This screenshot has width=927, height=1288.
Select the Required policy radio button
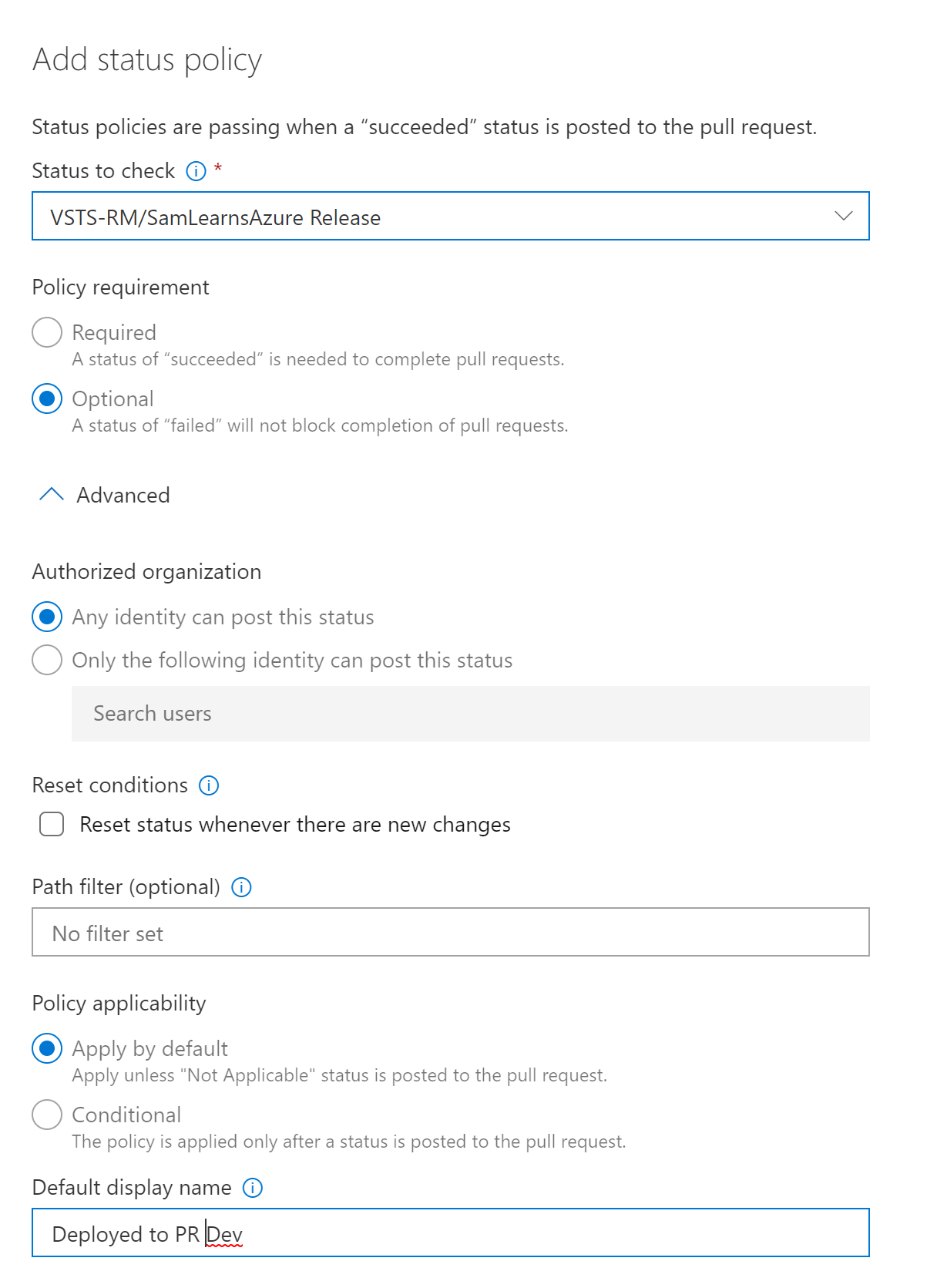(x=47, y=332)
